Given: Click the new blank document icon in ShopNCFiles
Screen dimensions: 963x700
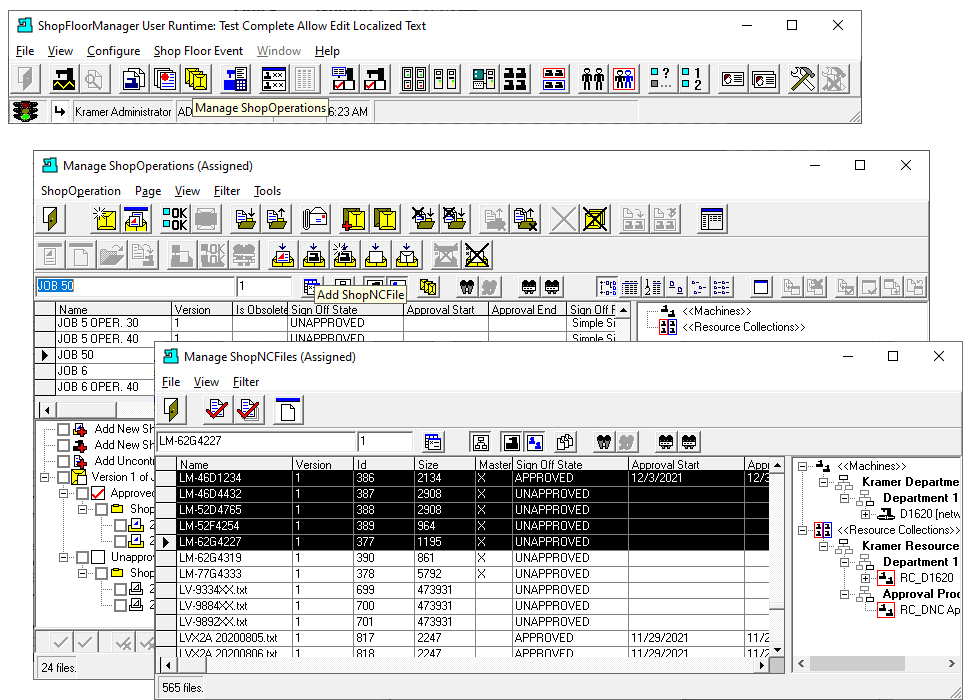Looking at the screenshot, I should (x=288, y=410).
